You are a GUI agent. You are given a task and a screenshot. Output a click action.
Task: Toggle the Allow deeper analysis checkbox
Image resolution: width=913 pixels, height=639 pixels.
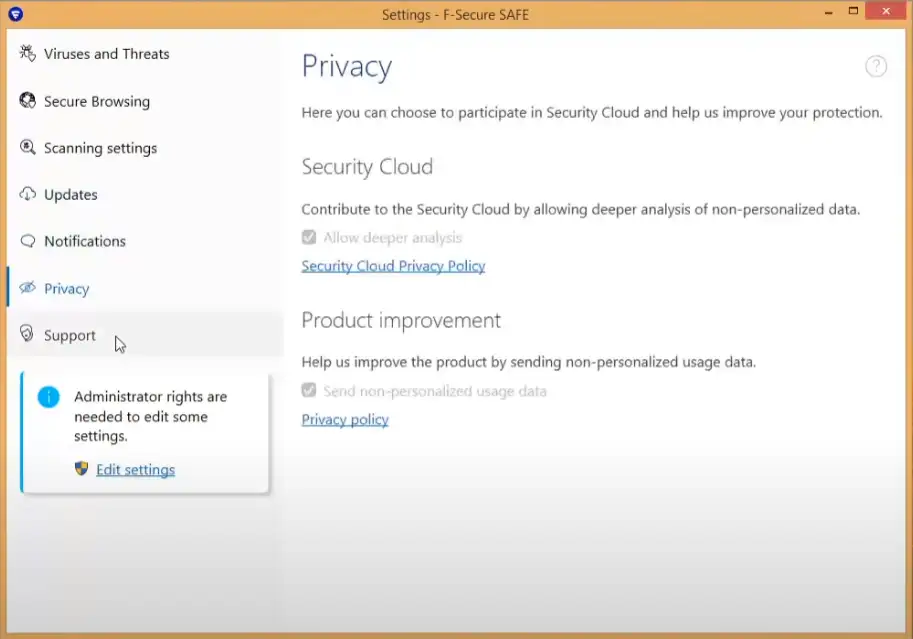(x=310, y=238)
